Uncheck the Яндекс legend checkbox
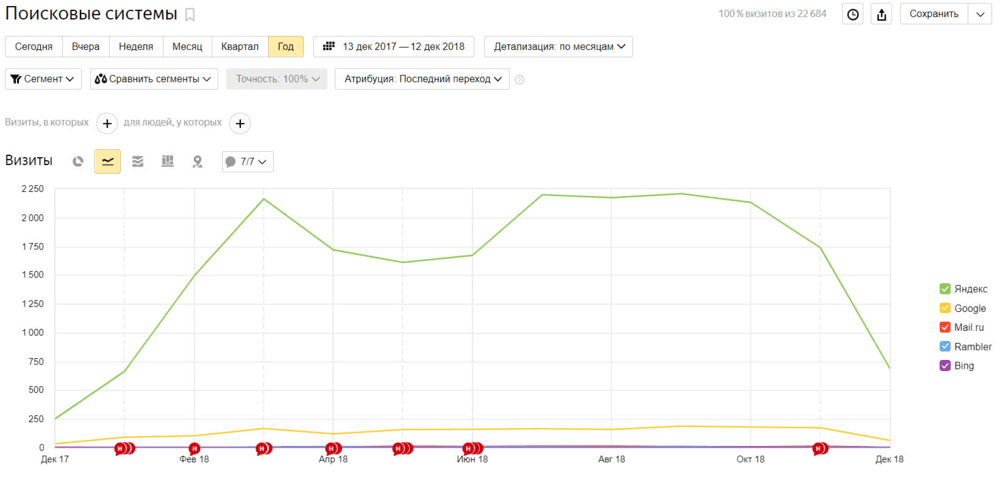1000x480 pixels. point(945,289)
